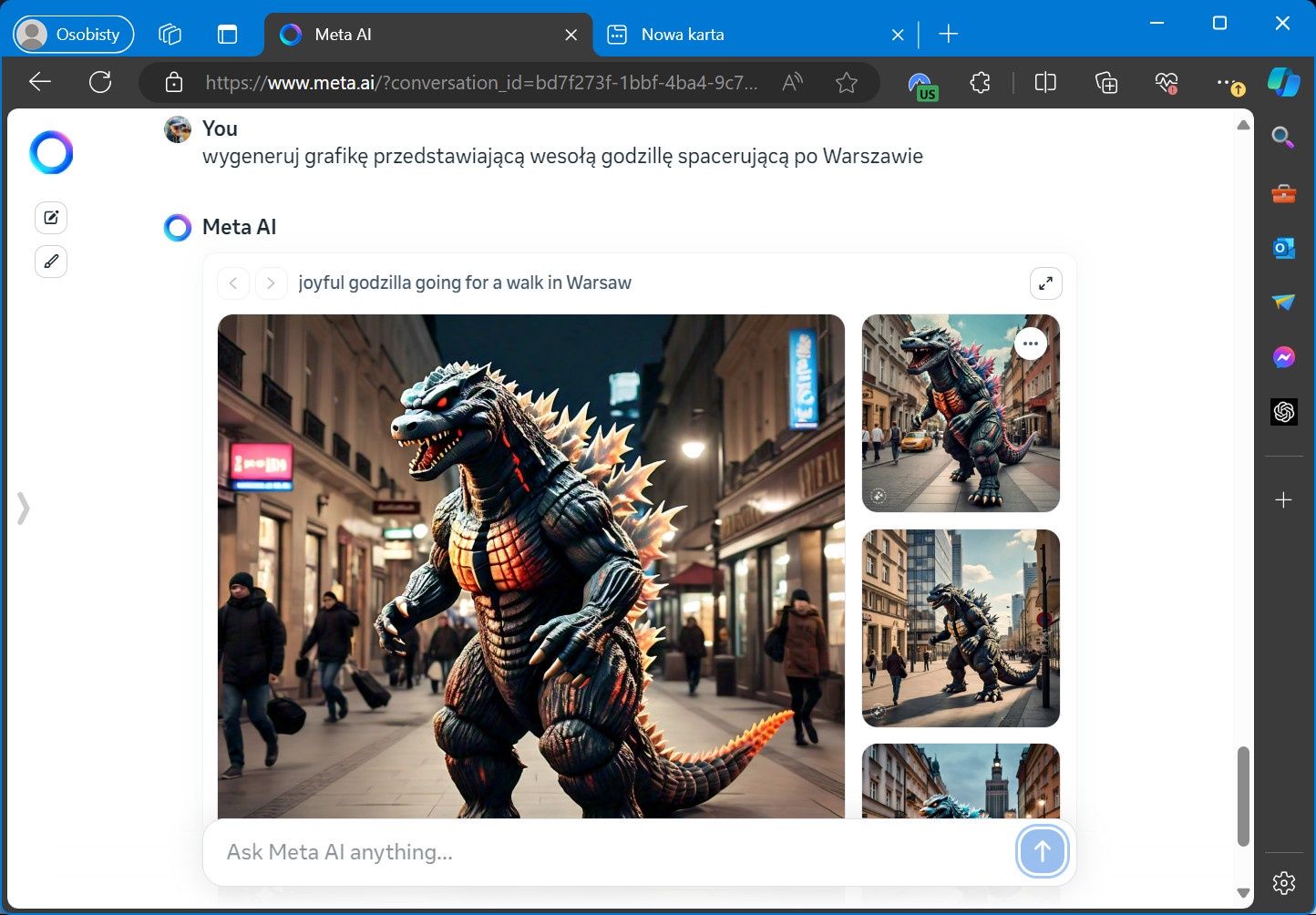Screen dimensions: 1316x915
Task: Select the daytime Godzilla with taxi thumbnail
Action: coord(961,413)
